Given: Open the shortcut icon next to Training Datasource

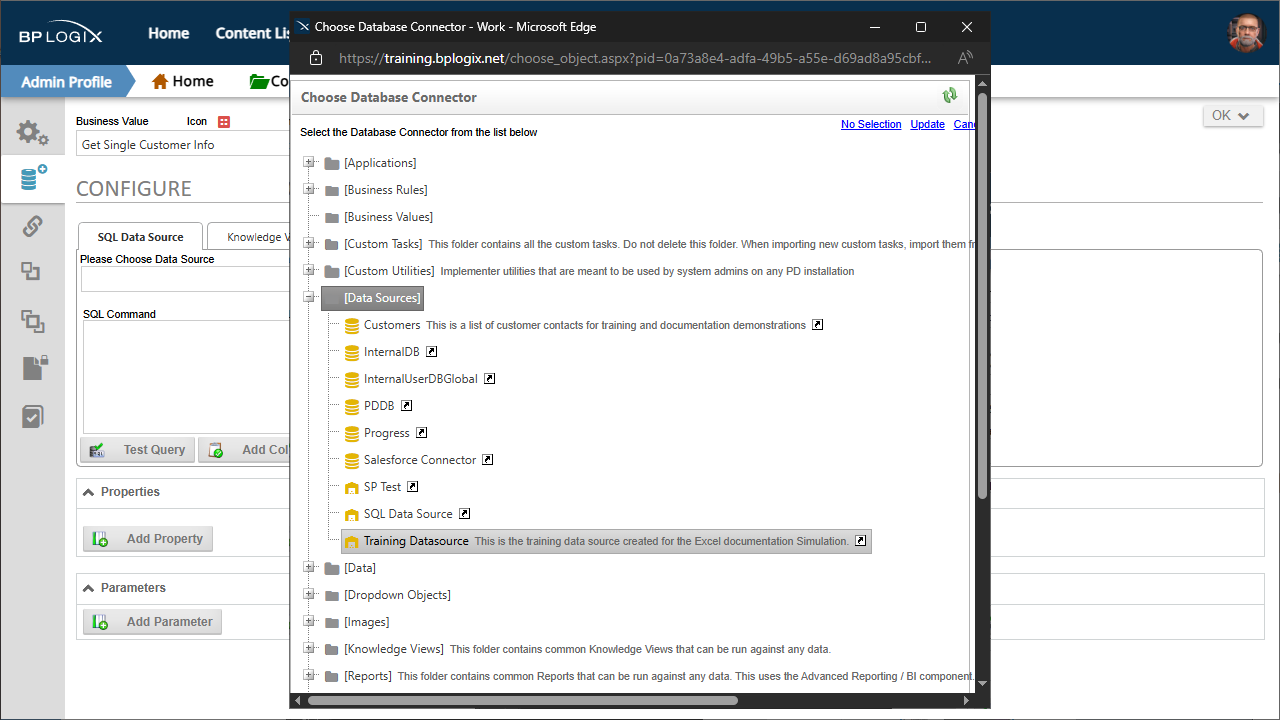Looking at the screenshot, I should 861,541.
